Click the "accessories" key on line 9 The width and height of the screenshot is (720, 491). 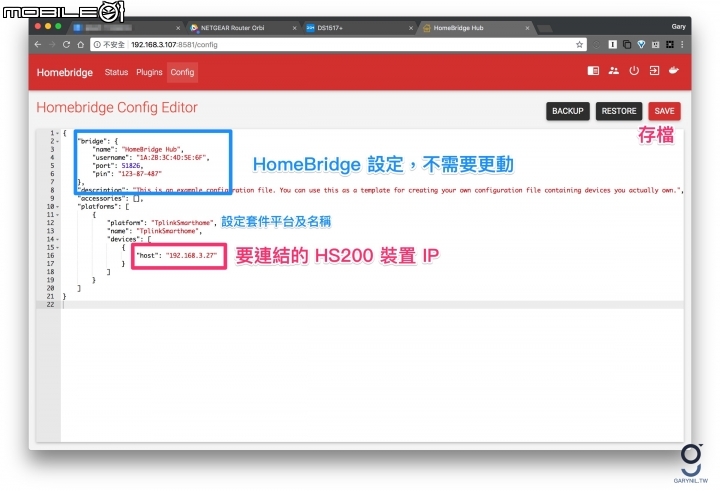coord(101,198)
